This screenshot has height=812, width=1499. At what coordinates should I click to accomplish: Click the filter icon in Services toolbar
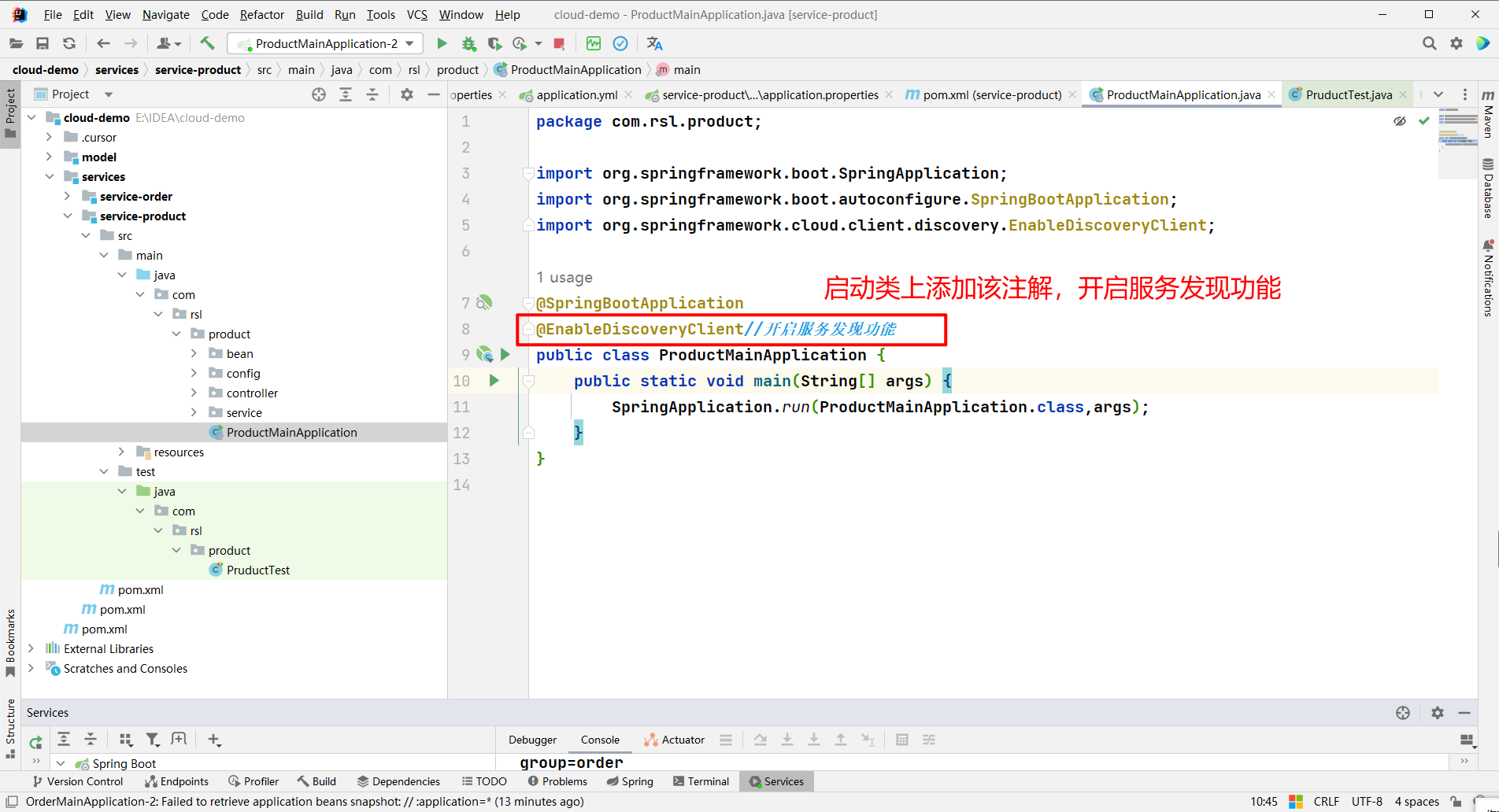[x=152, y=740]
